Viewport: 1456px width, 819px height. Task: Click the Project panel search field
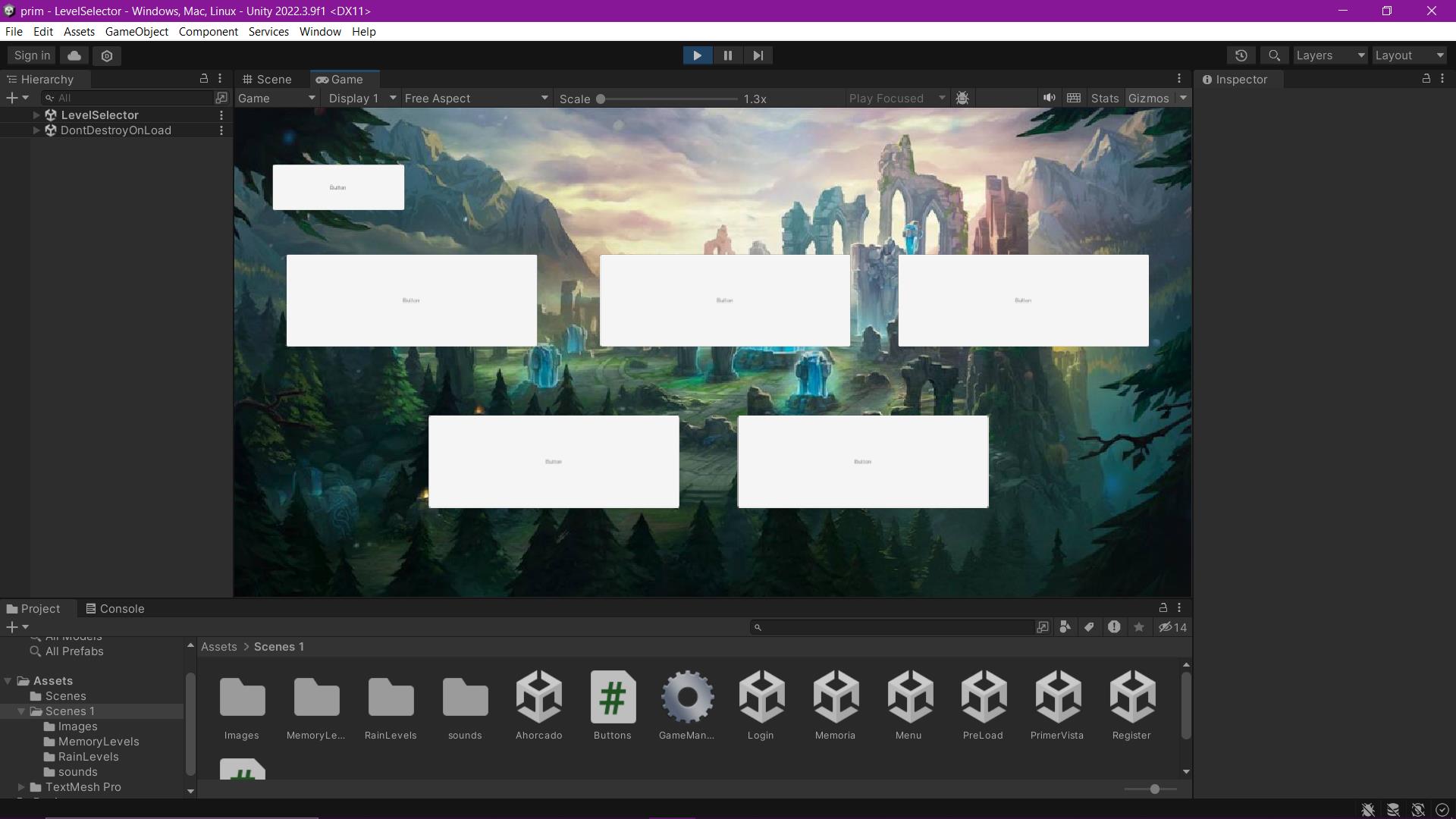coord(895,627)
